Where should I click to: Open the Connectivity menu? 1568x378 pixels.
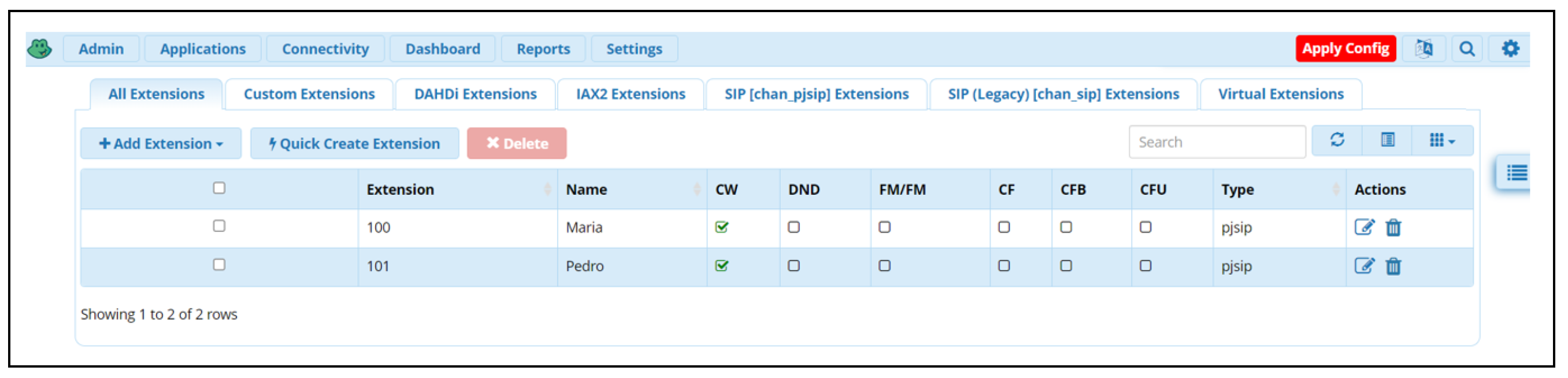pos(325,49)
